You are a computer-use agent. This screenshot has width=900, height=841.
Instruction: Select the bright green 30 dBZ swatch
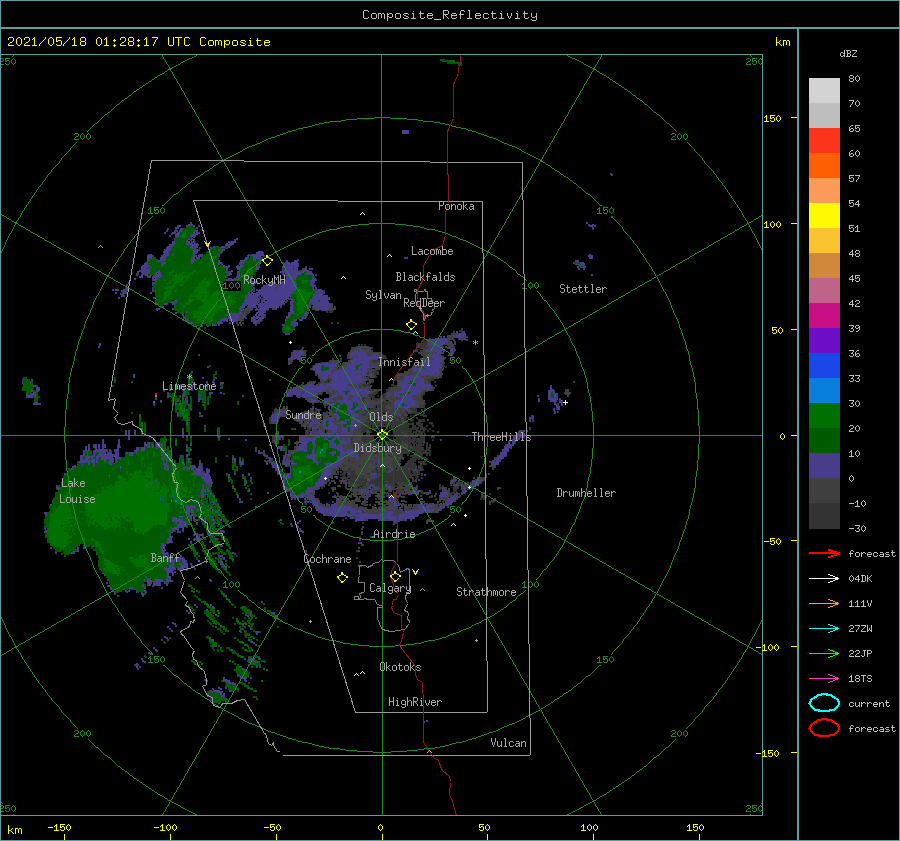point(824,415)
